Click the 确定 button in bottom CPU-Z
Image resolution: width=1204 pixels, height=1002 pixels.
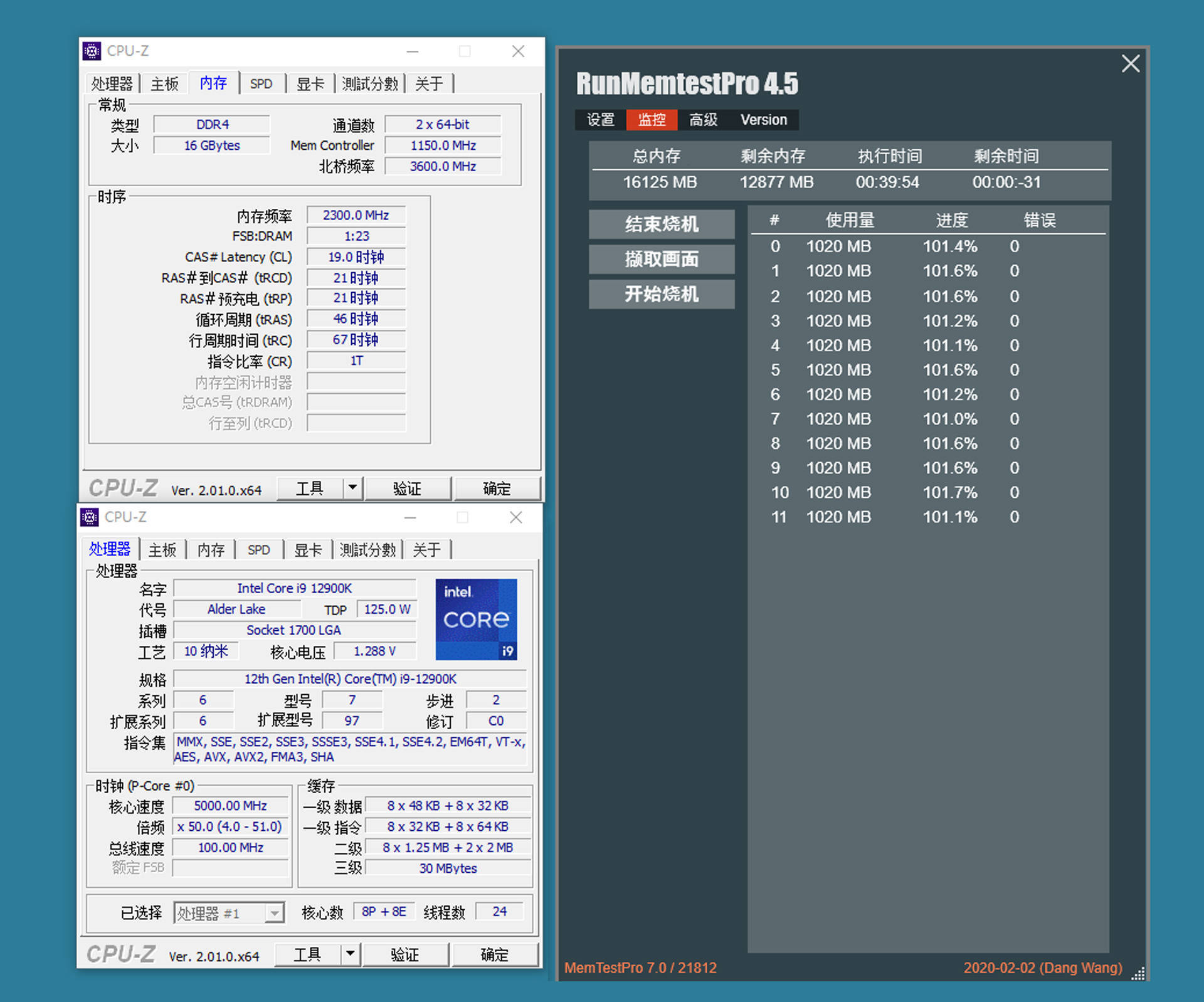tap(494, 954)
